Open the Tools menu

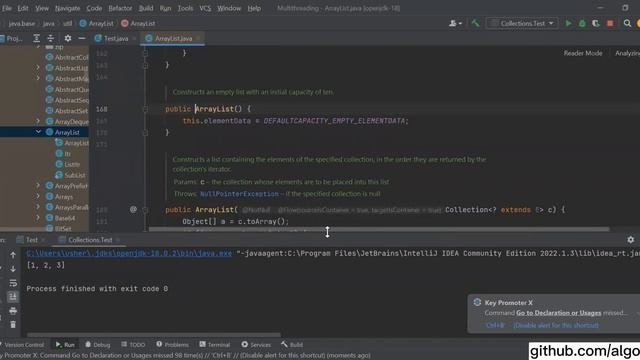point(185,8)
